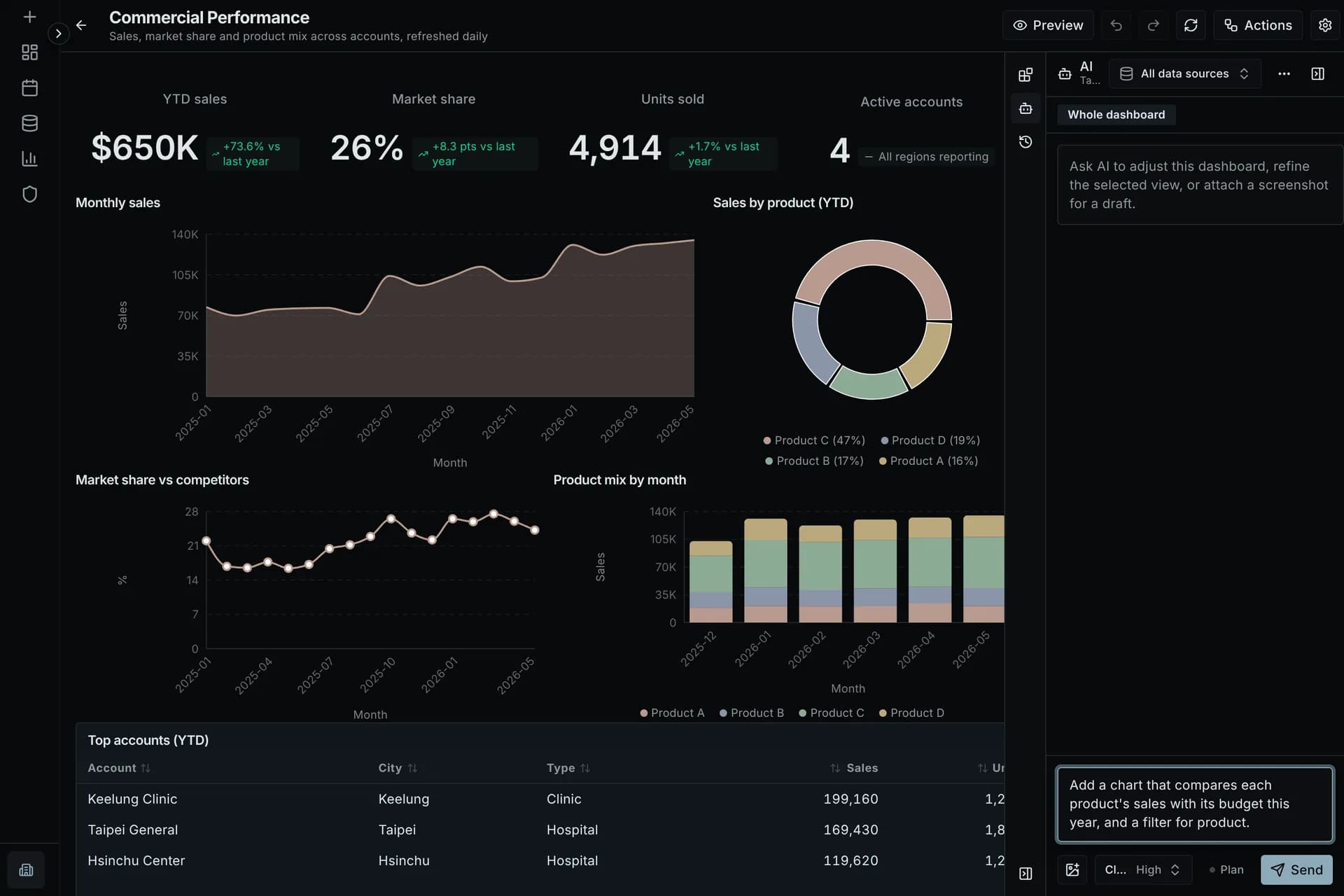The image size is (1344, 896).
Task: Send the AI prompt
Action: (1296, 869)
